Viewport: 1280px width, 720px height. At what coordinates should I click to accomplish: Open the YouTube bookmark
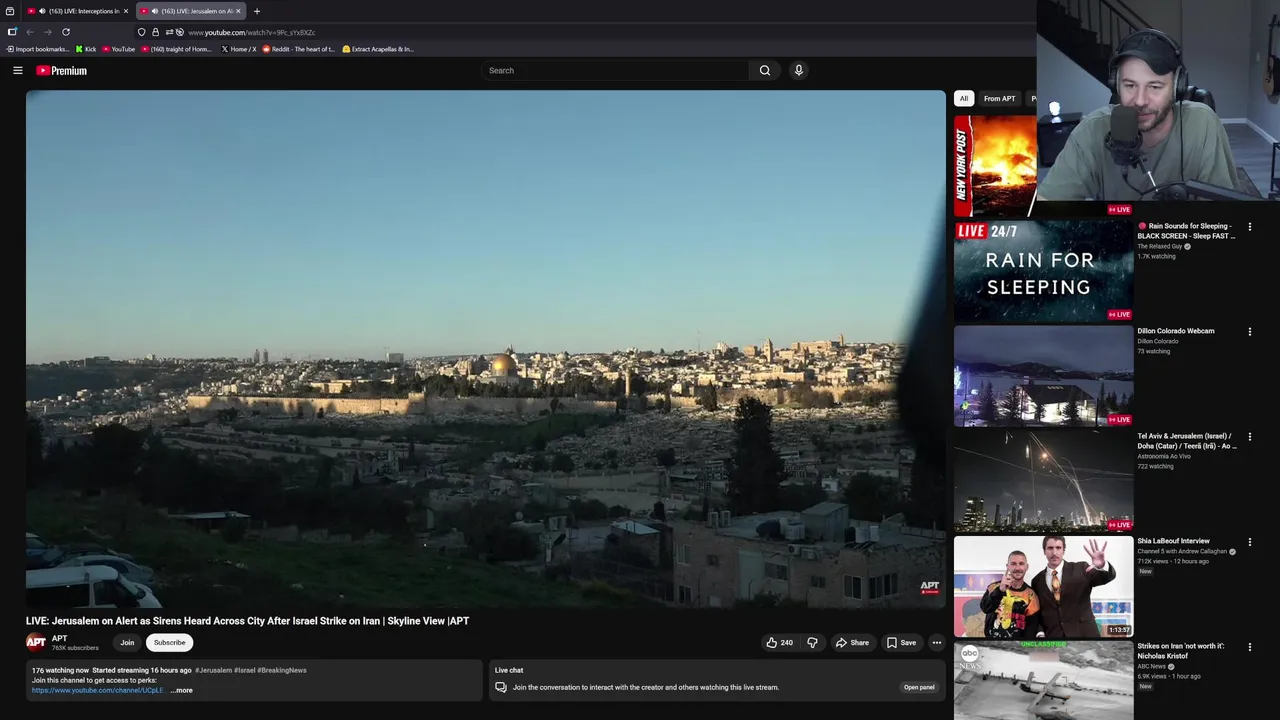coord(119,49)
